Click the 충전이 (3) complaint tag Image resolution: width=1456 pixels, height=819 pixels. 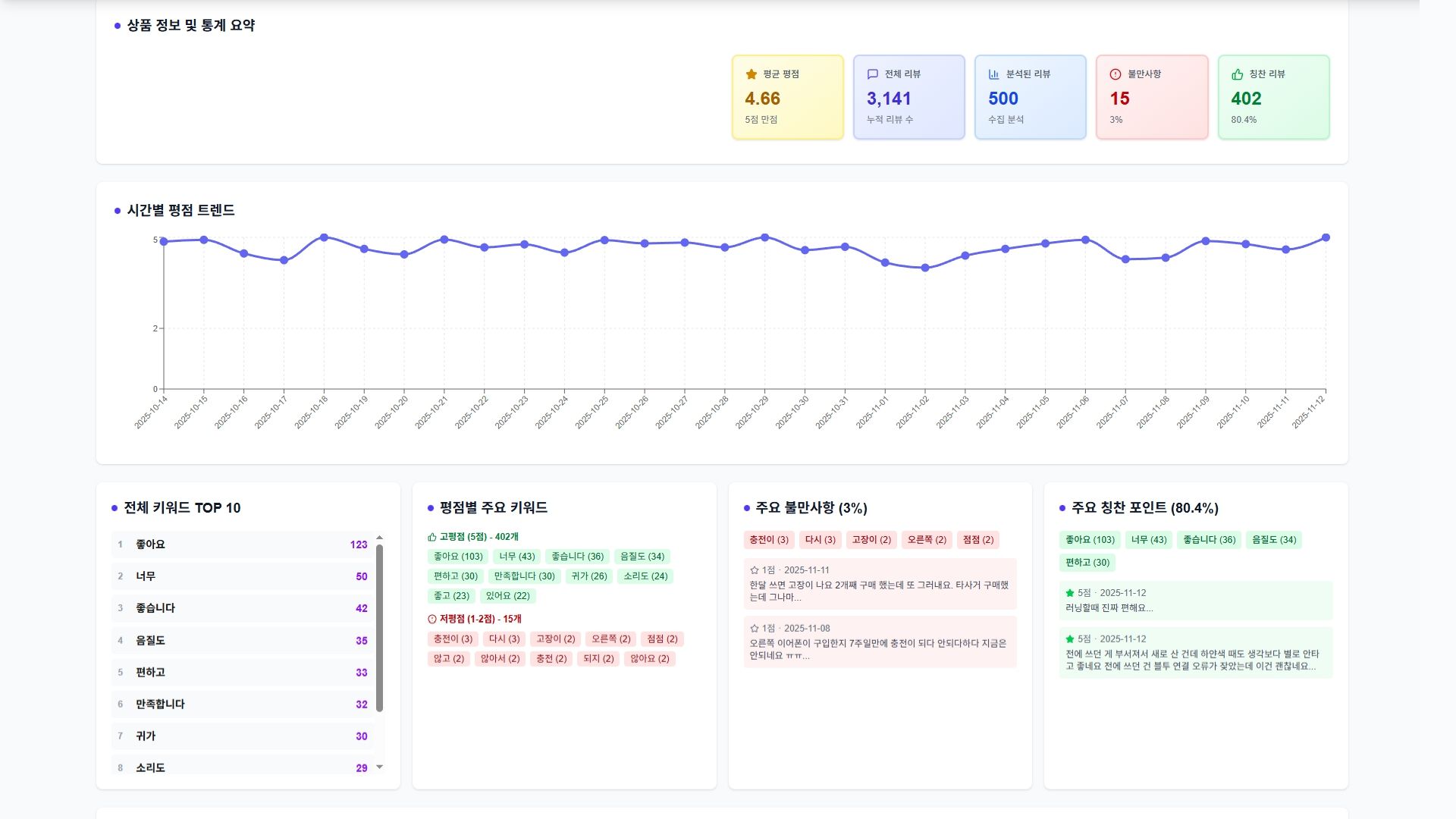769,540
